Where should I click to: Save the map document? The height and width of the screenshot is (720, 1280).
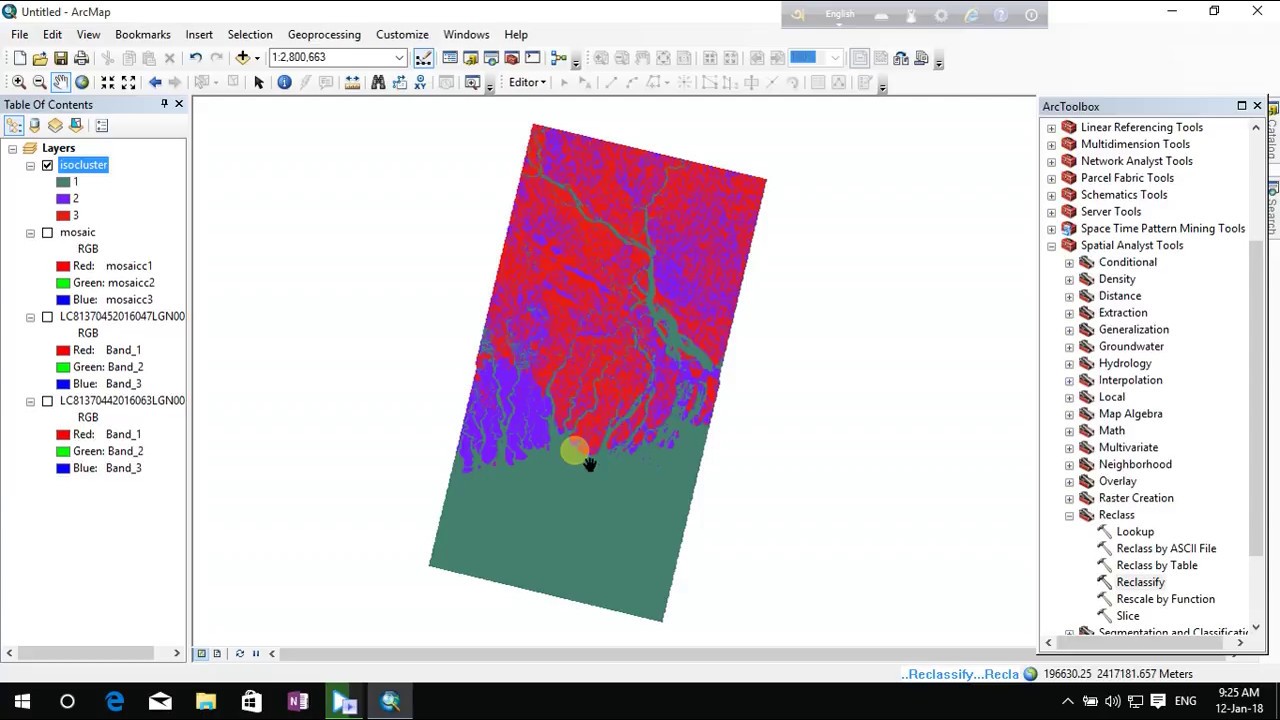(60, 58)
